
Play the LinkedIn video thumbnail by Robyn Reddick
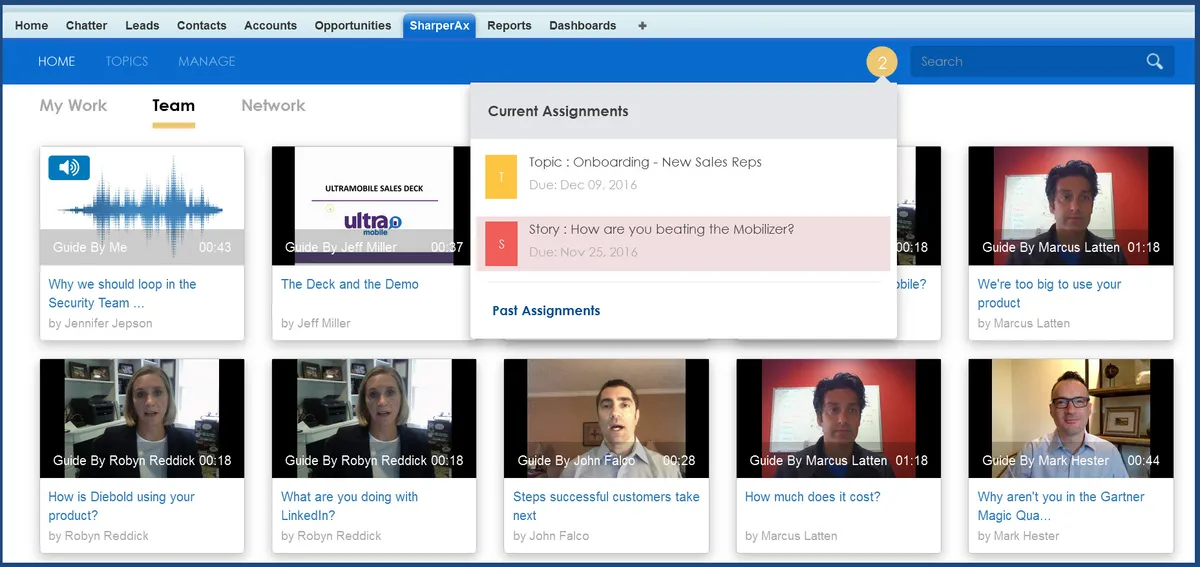pos(374,419)
